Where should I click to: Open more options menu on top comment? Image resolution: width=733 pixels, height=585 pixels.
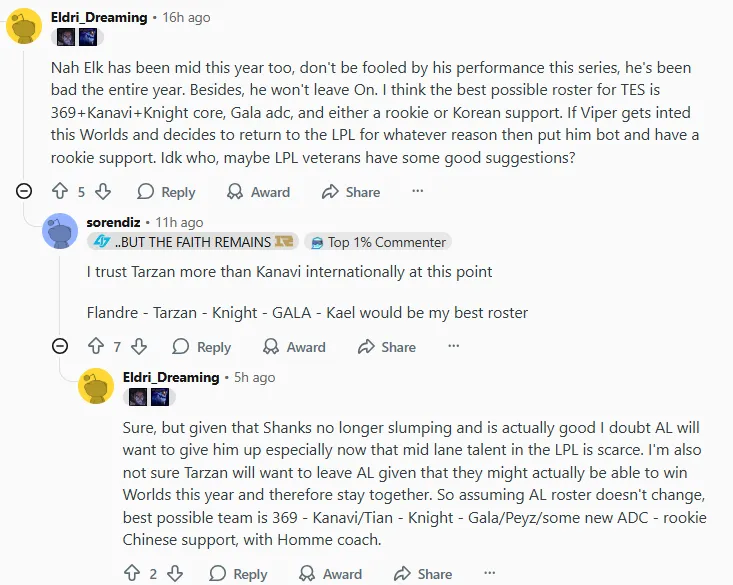(417, 192)
